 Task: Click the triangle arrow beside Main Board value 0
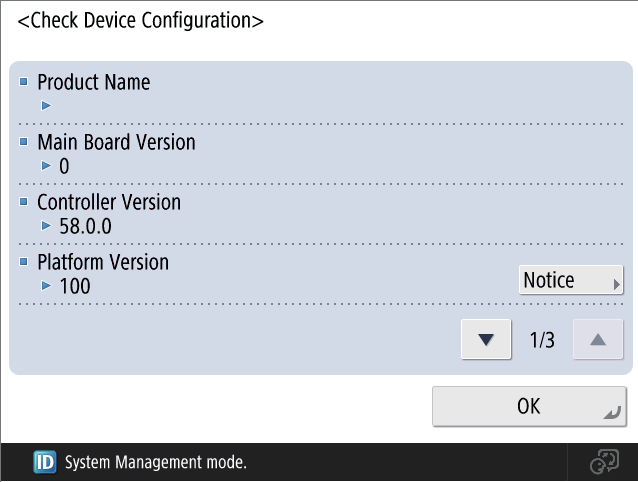pyautogui.click(x=46, y=166)
